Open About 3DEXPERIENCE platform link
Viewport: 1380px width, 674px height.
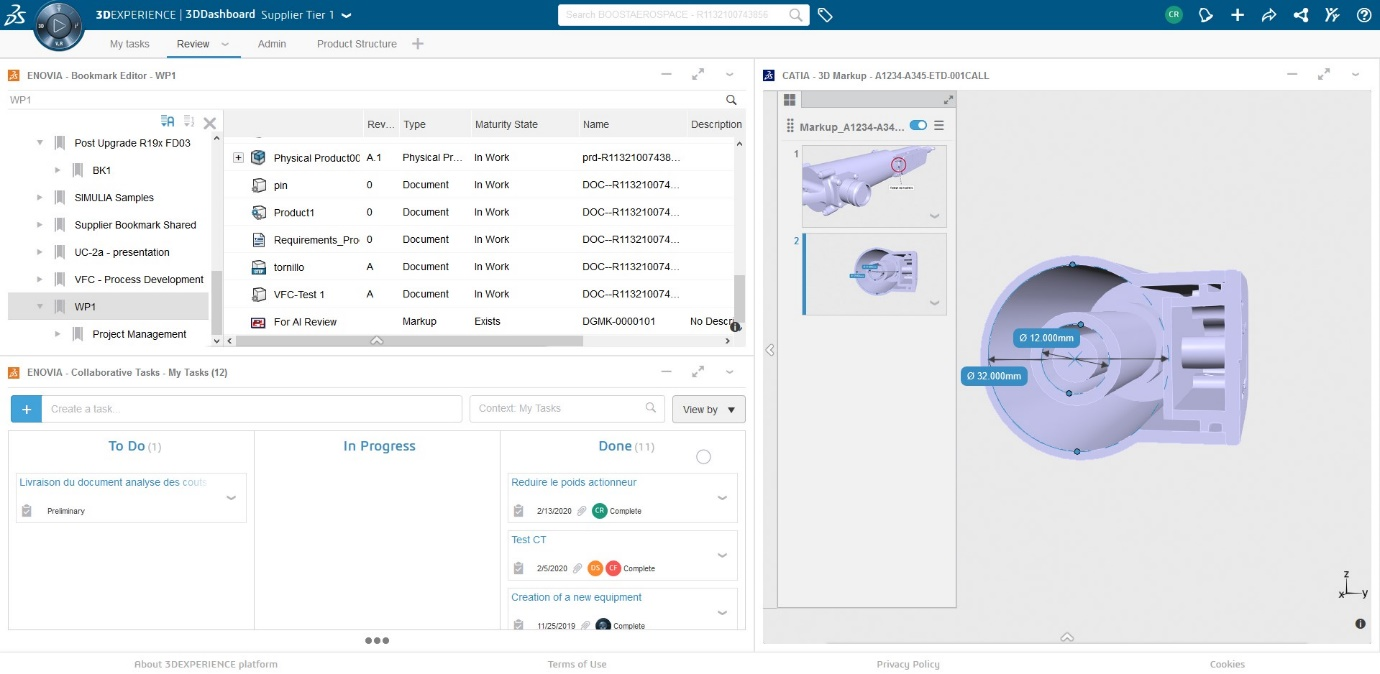(x=206, y=664)
